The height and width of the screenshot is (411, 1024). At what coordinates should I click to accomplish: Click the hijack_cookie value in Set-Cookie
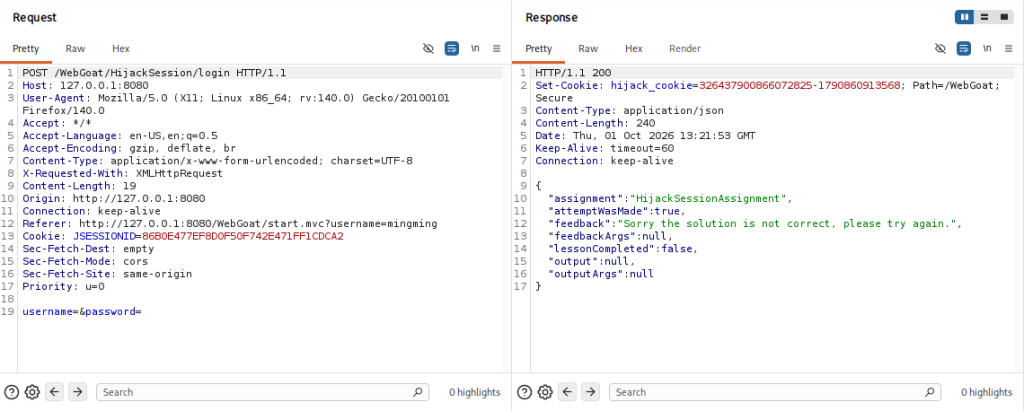click(799, 86)
